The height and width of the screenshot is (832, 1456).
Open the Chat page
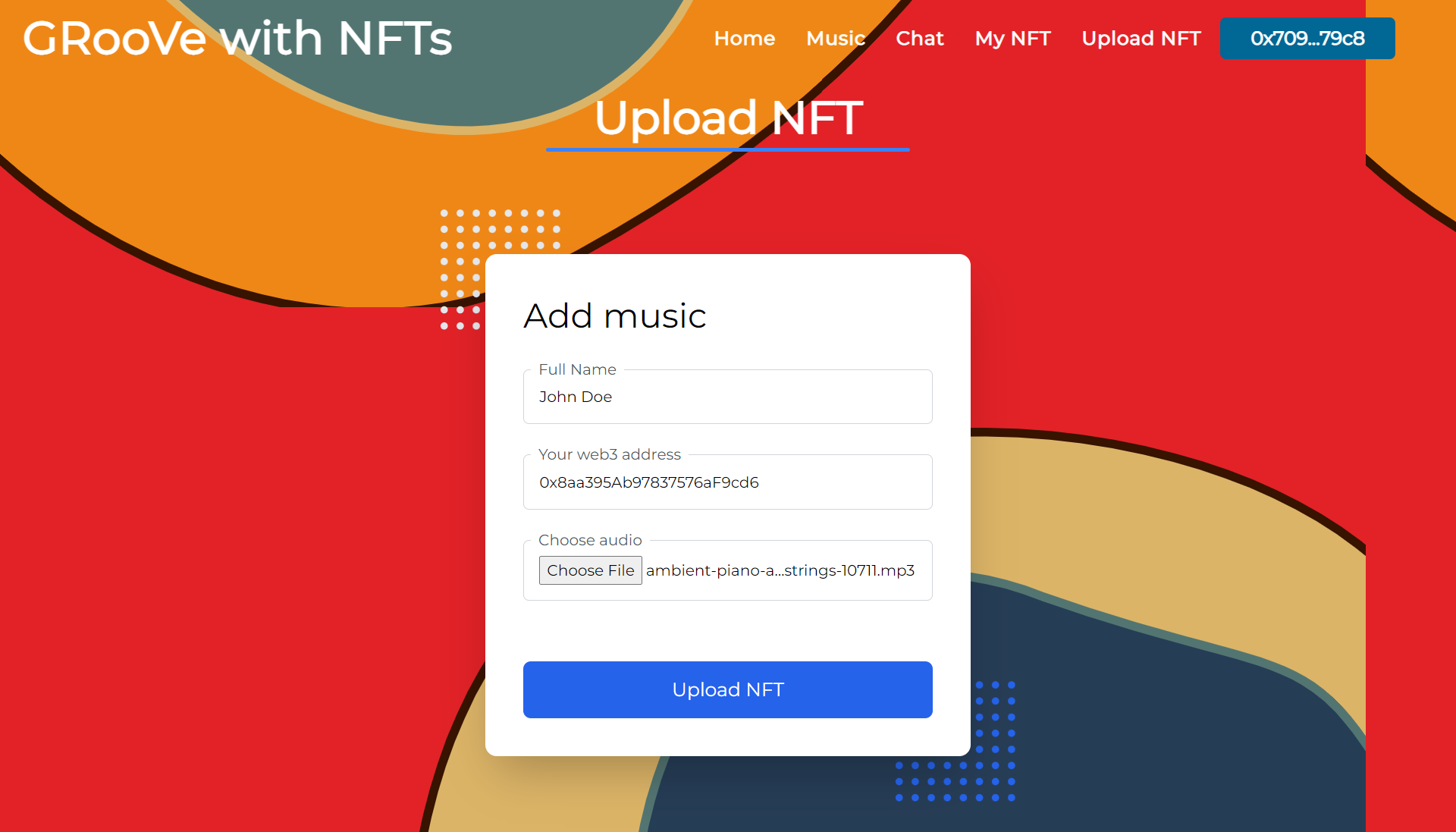919,38
